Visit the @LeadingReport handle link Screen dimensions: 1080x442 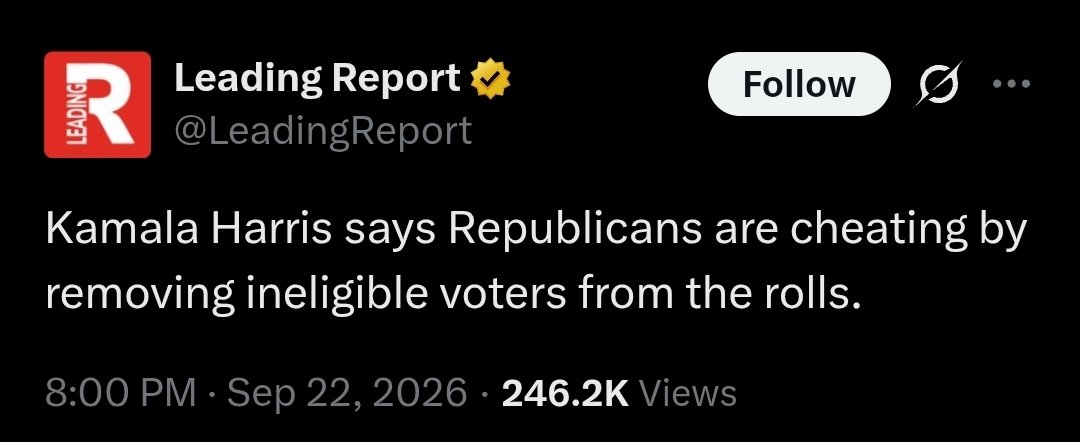tap(323, 130)
